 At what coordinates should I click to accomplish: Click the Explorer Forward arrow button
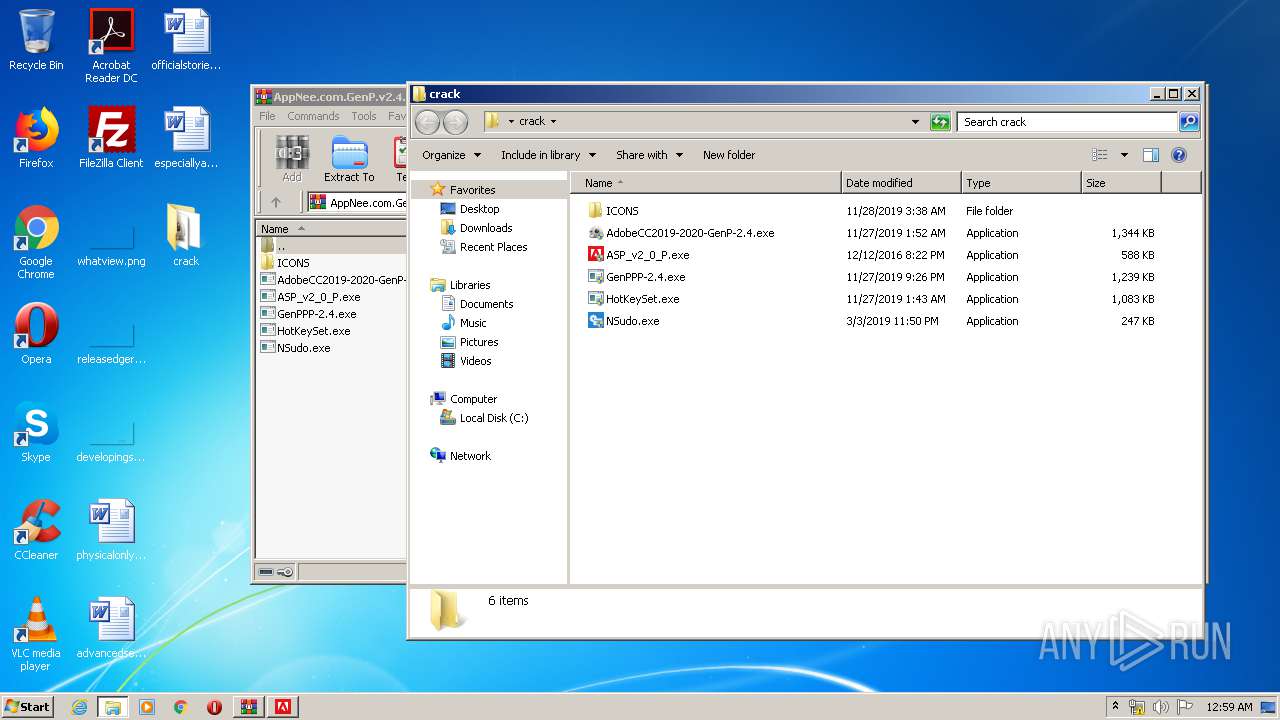(x=455, y=122)
